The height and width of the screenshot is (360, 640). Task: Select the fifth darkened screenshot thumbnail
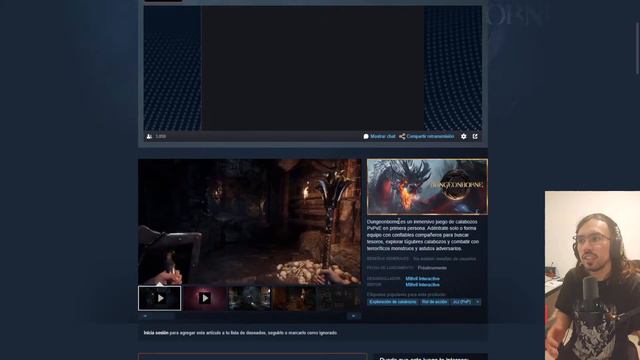pyautogui.click(x=339, y=298)
